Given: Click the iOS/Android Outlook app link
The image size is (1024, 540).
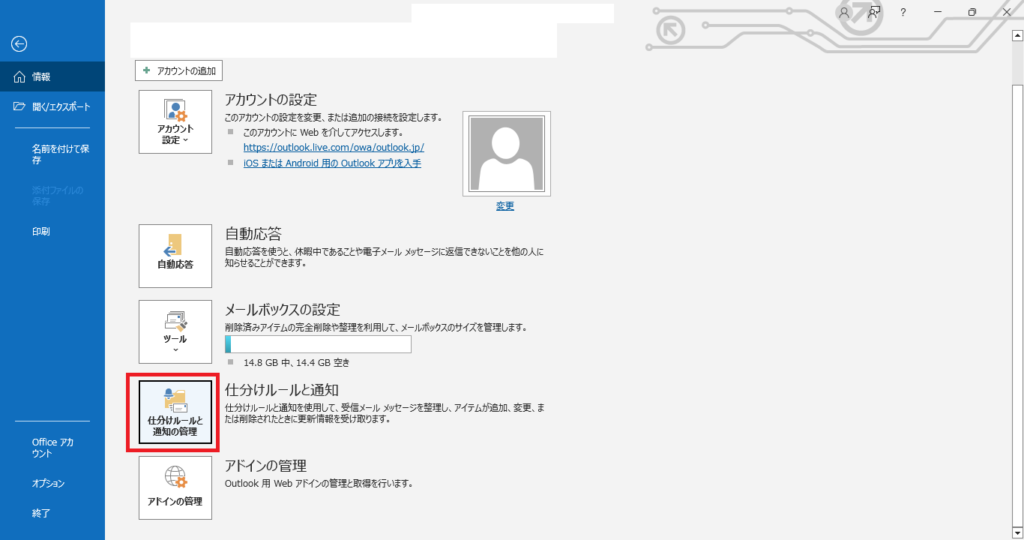Looking at the screenshot, I should coord(332,163).
